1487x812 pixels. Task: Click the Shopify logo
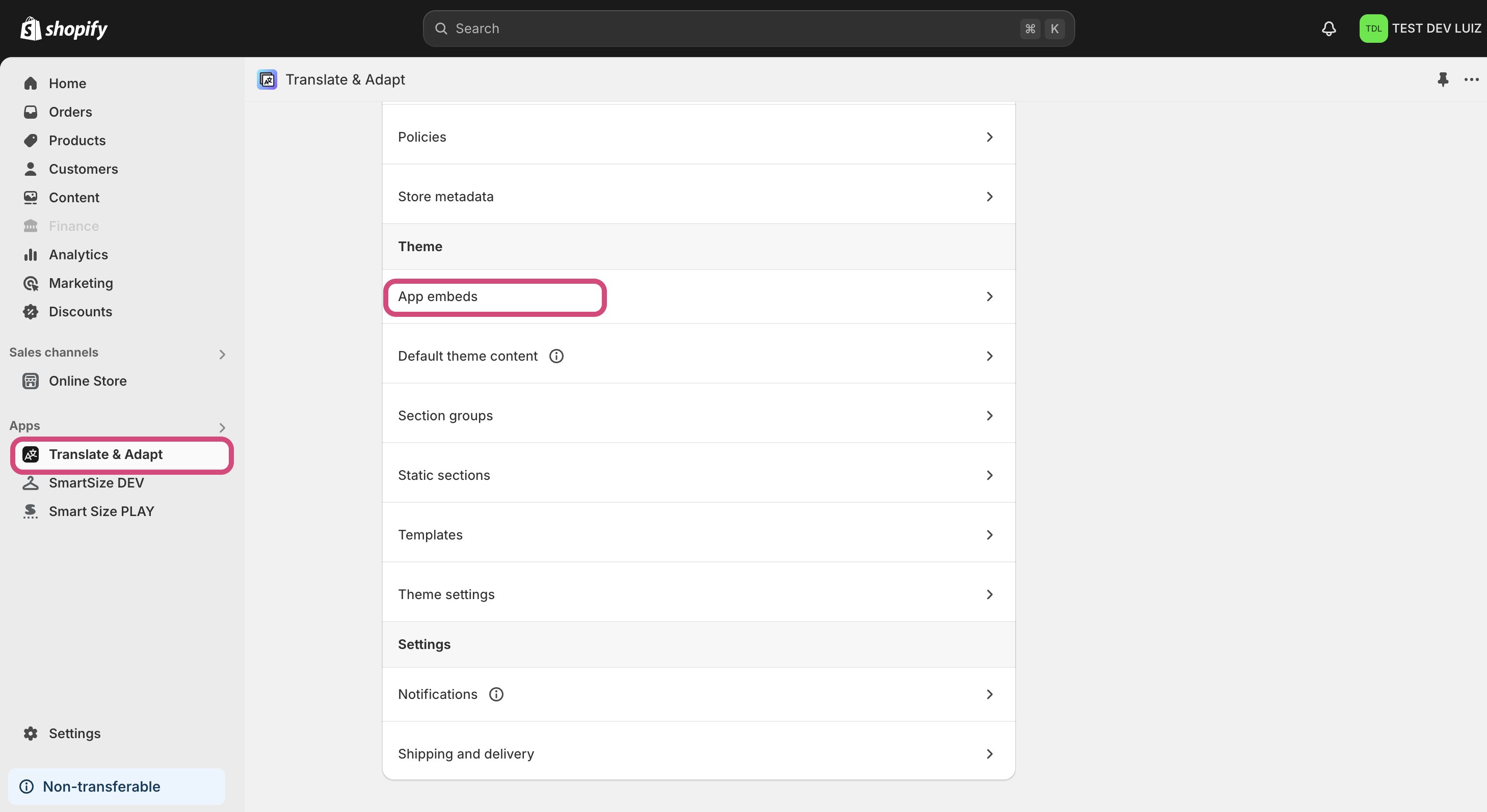(64, 29)
